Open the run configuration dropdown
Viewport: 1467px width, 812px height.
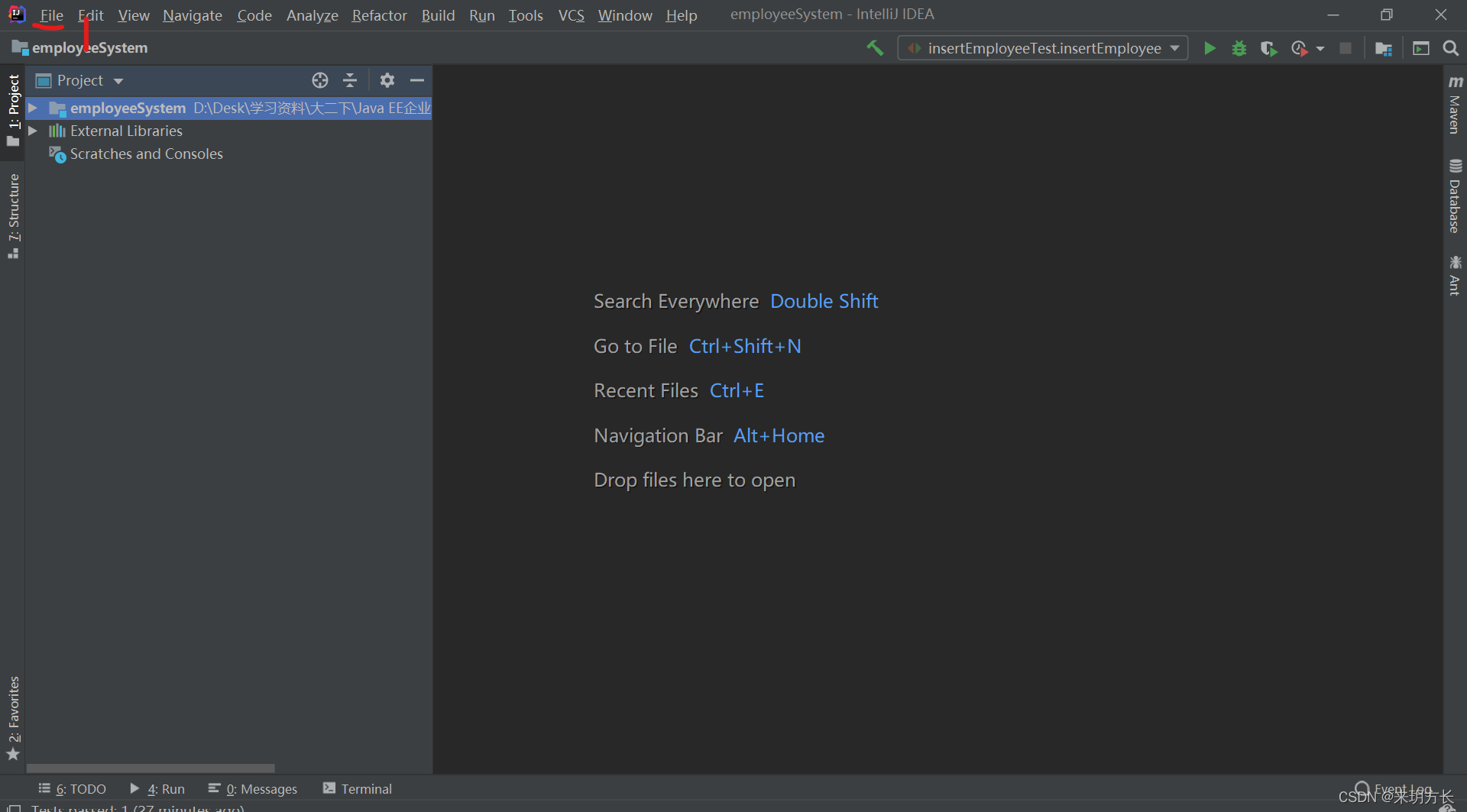pos(1043,48)
